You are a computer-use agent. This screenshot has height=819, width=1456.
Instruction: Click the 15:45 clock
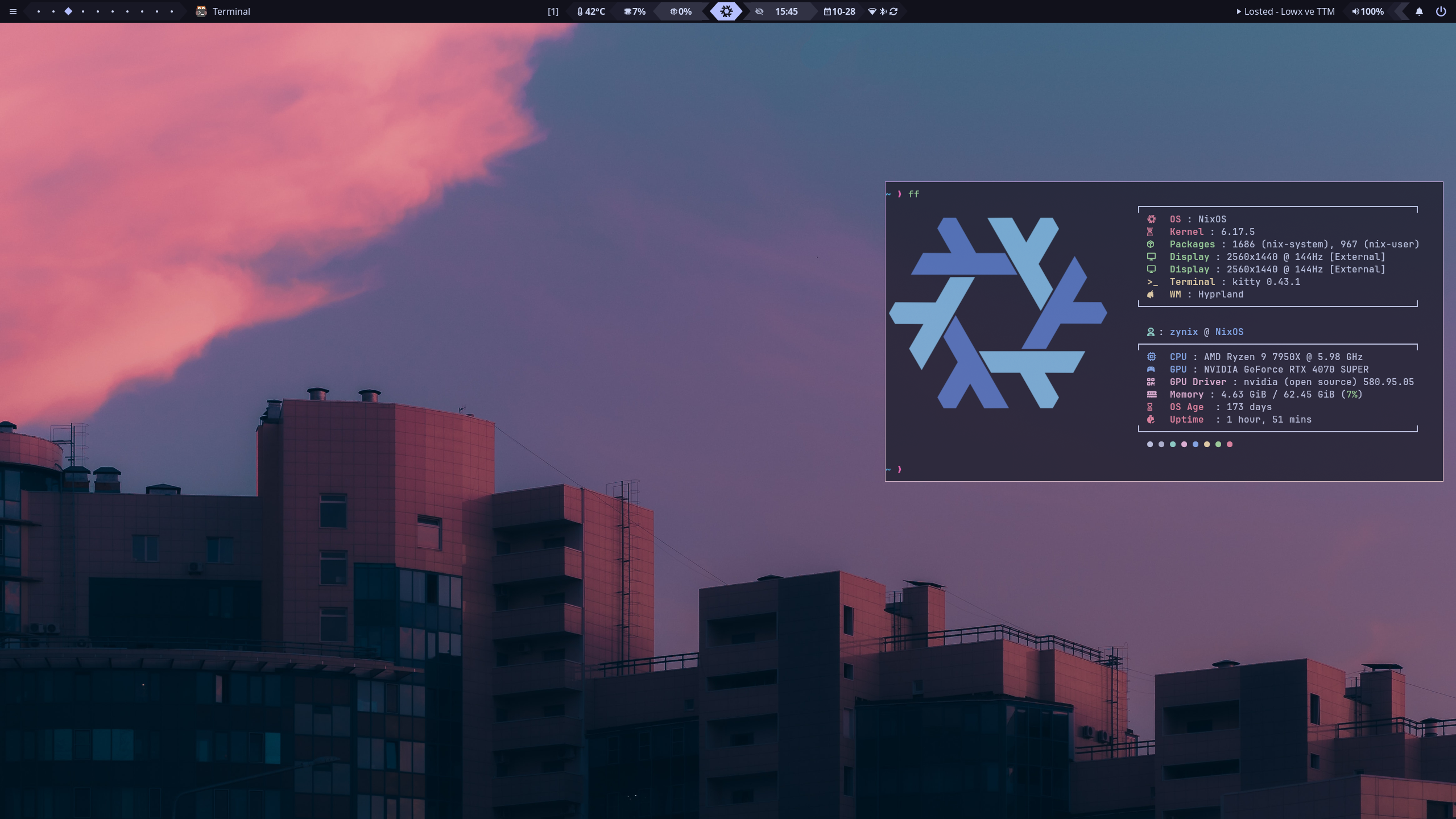786,11
